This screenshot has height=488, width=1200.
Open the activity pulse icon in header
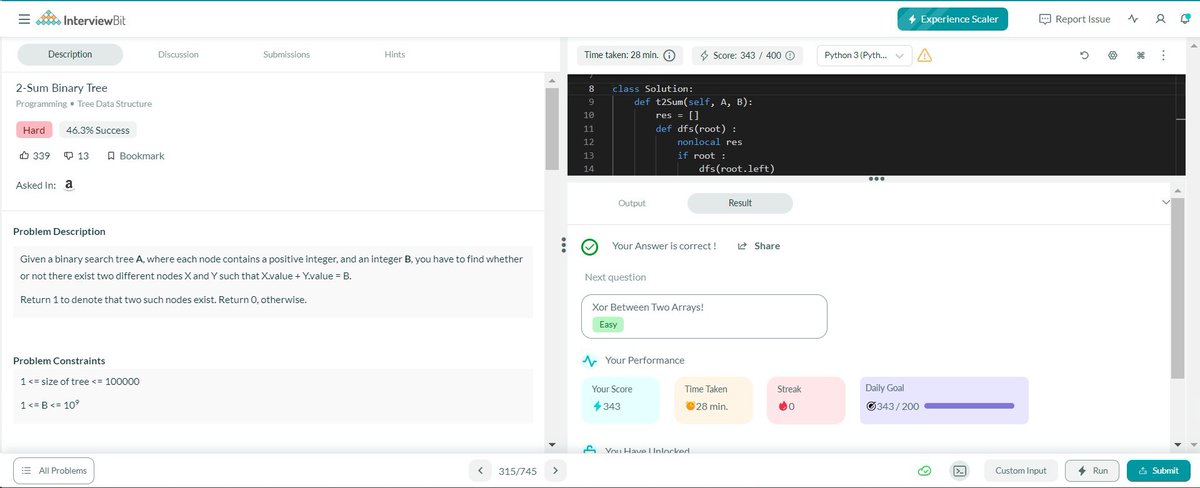1133,19
